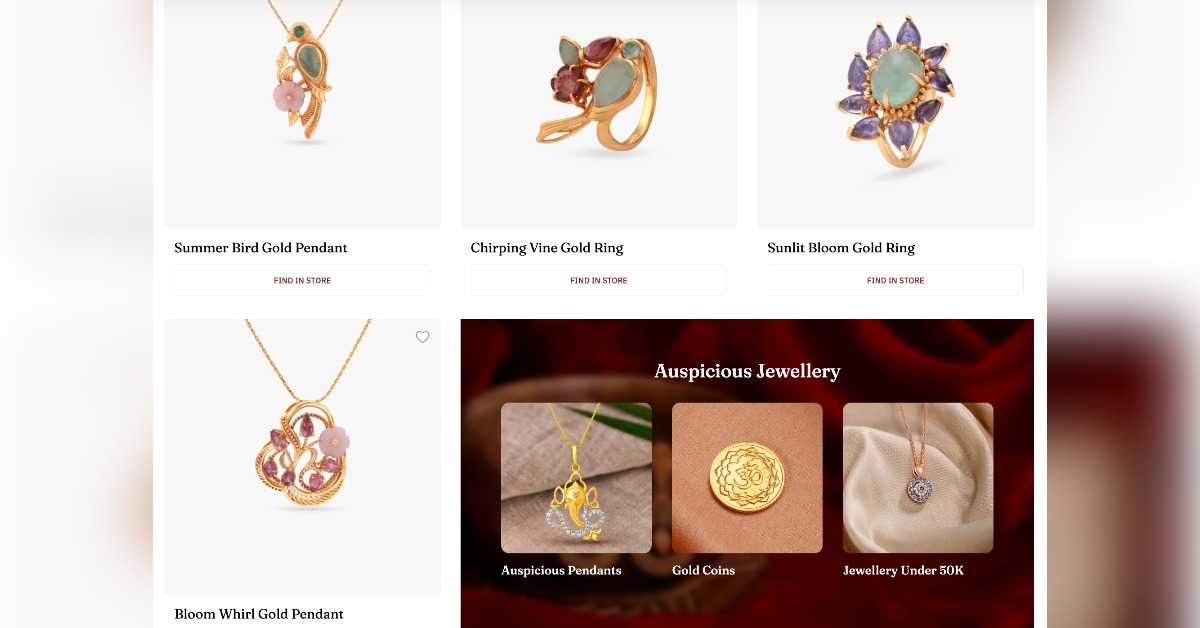Open Bloom Whirl Gold Pendant title link

[x=259, y=614]
